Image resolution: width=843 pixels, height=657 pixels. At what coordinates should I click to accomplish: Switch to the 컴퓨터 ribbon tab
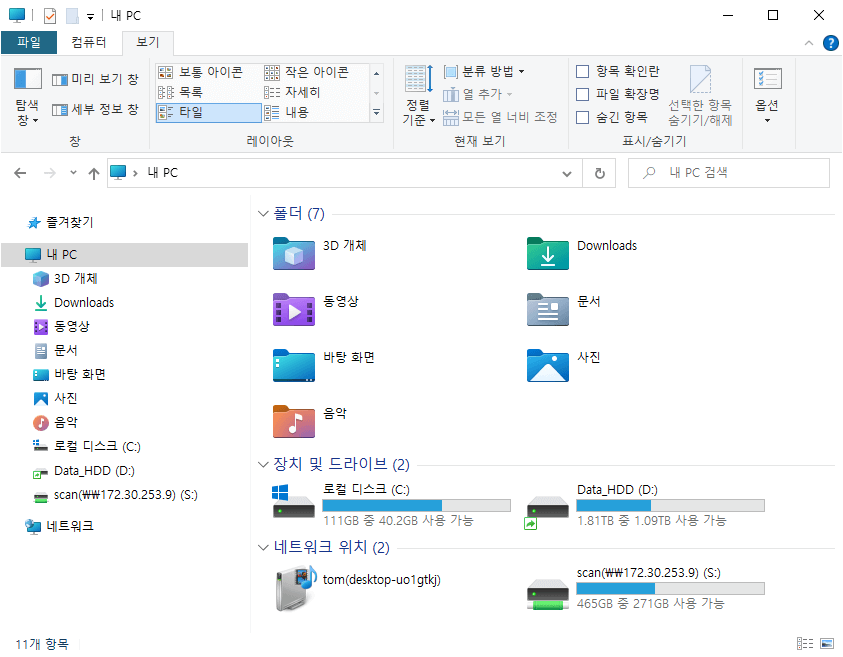89,42
